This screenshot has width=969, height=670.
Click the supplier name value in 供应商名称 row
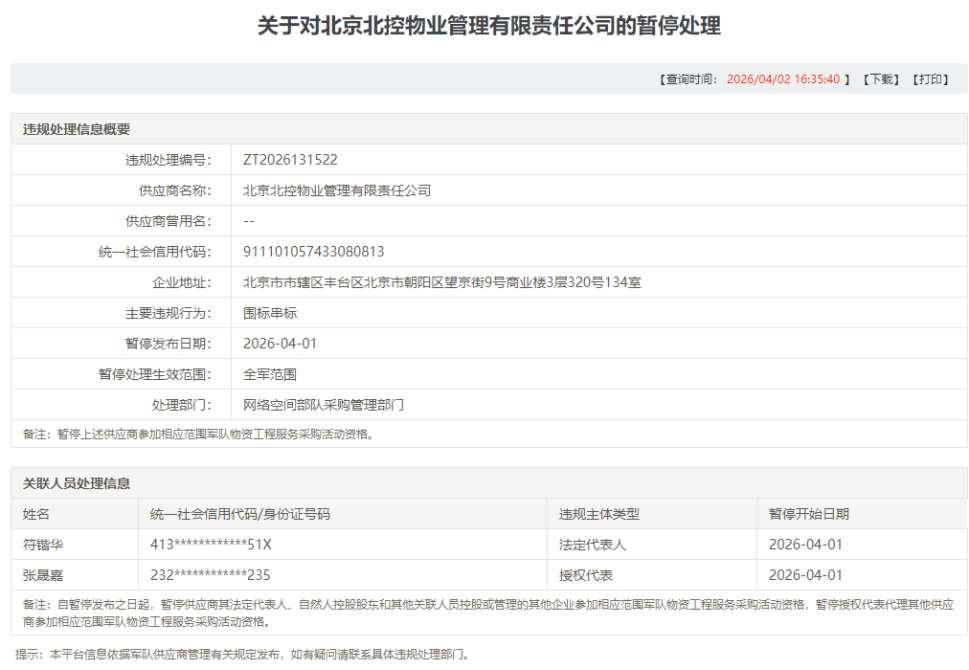pos(337,190)
